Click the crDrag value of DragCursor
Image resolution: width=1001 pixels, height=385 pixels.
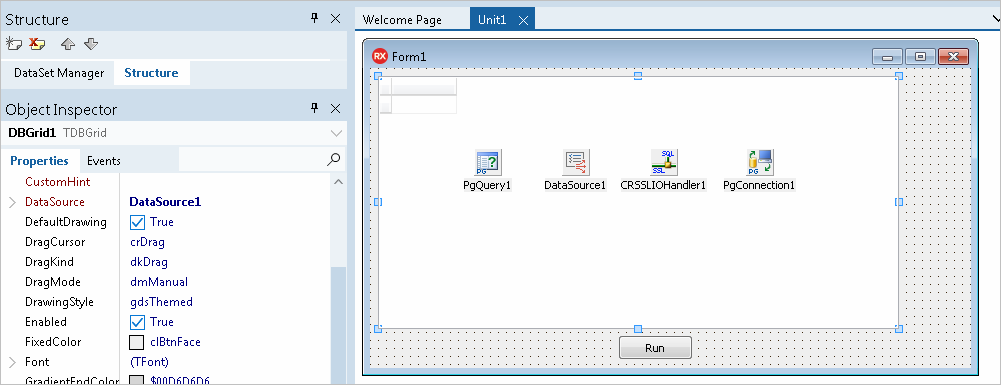tap(147, 243)
